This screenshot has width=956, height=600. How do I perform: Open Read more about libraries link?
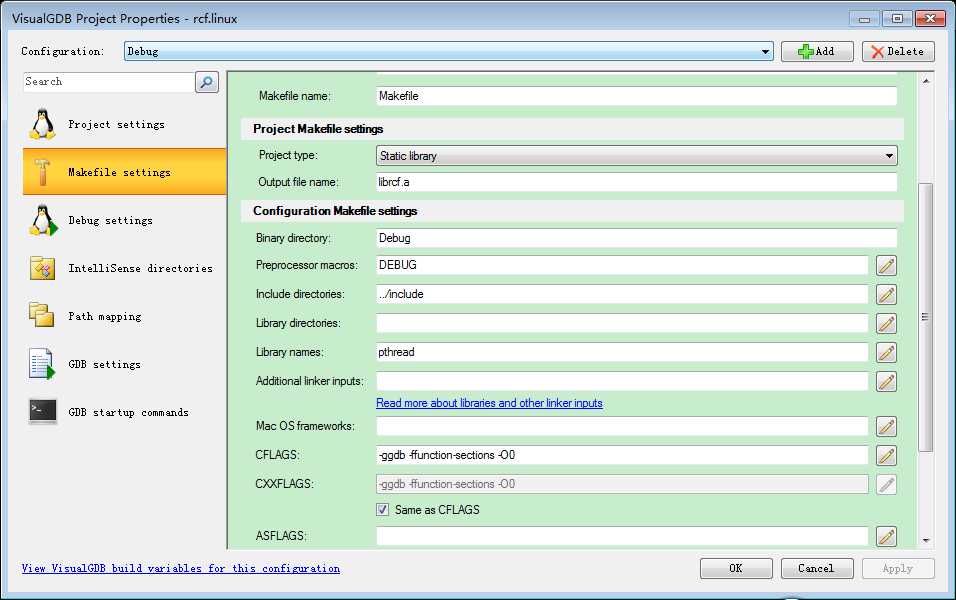[x=489, y=403]
